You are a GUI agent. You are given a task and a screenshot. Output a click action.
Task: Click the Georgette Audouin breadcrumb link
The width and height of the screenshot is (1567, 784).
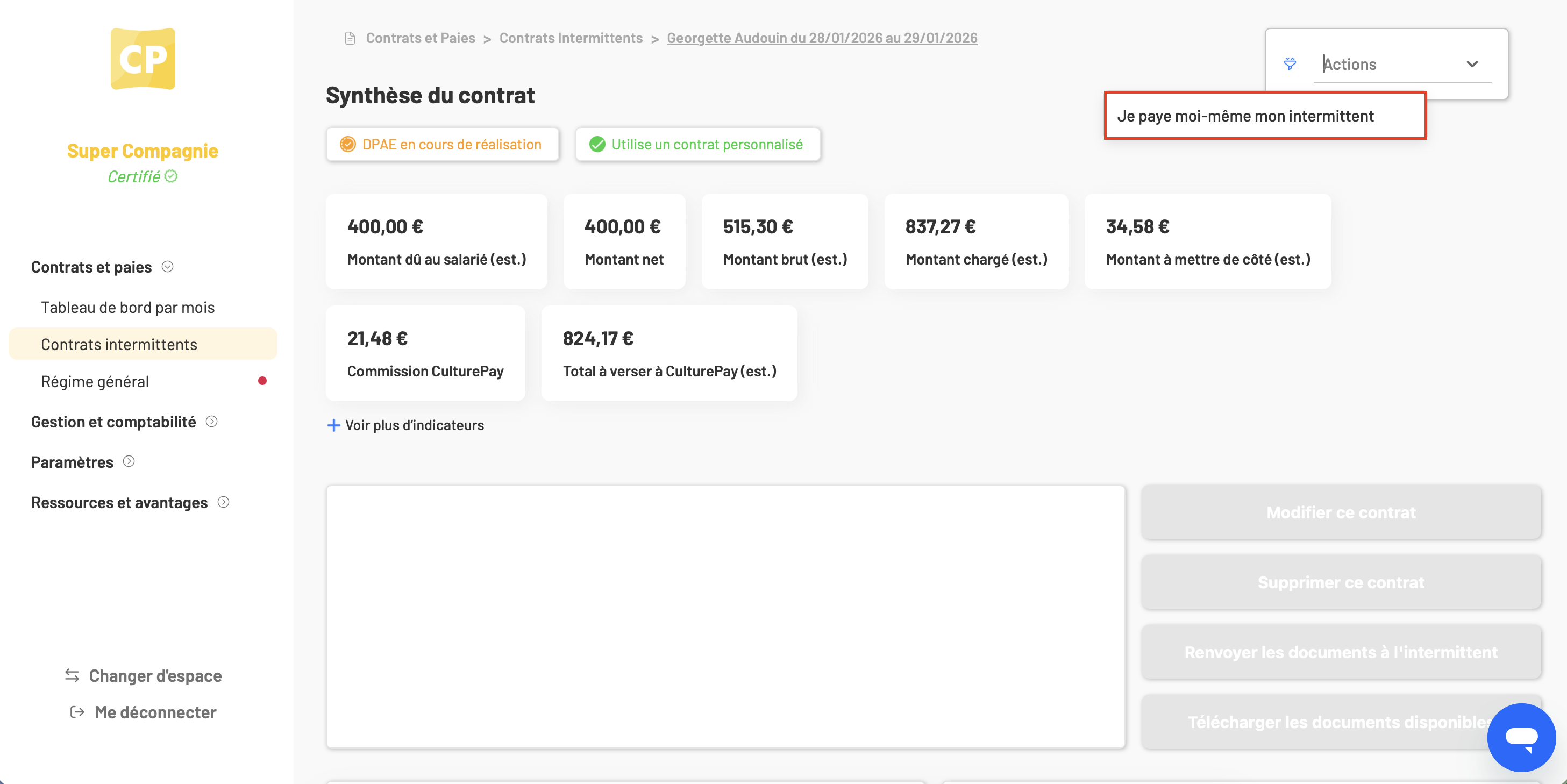pyautogui.click(x=822, y=38)
